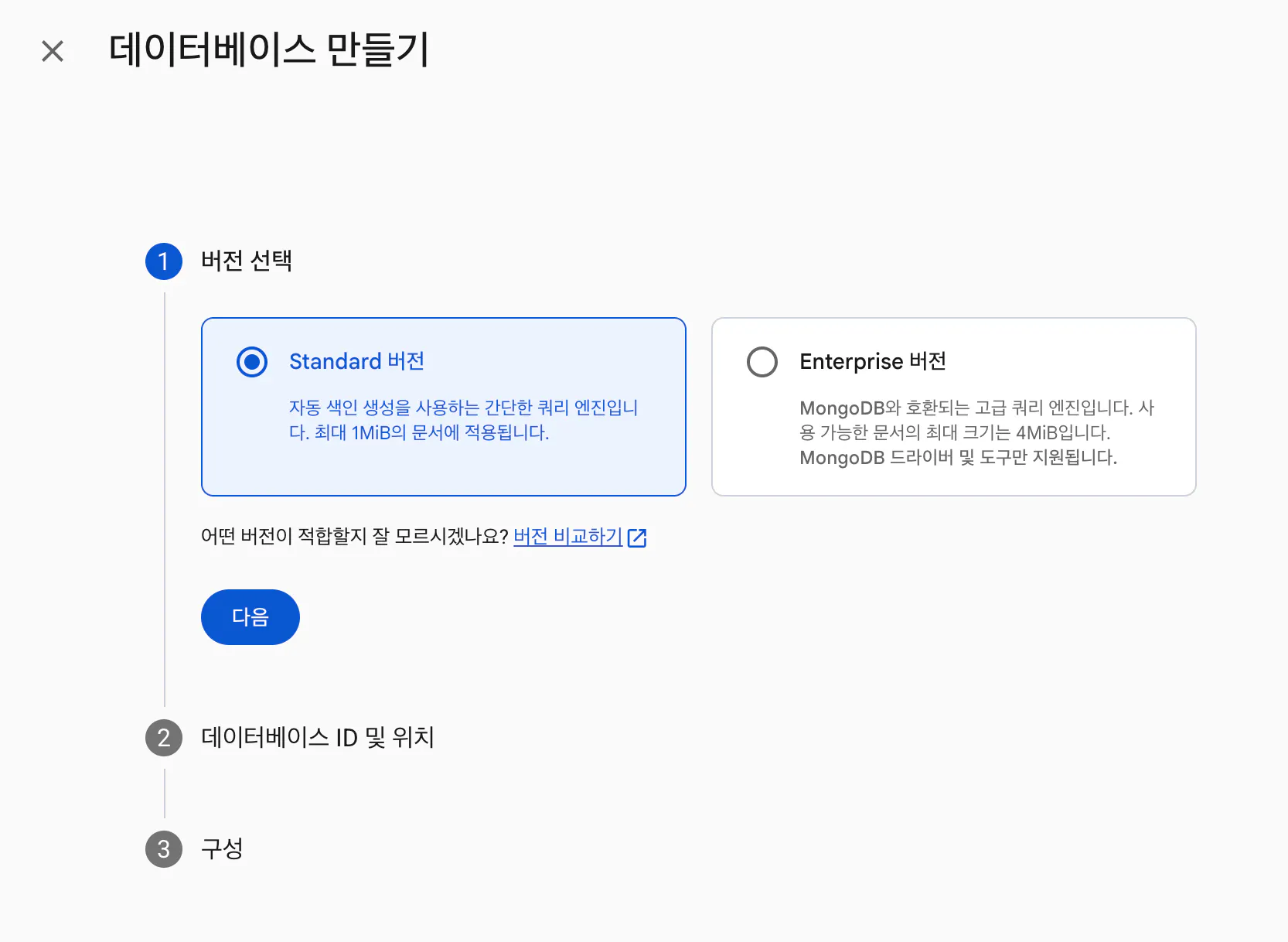Screen dimensions: 1288x942
Task: Open the 버전 비교하기 link
Action: 567,536
